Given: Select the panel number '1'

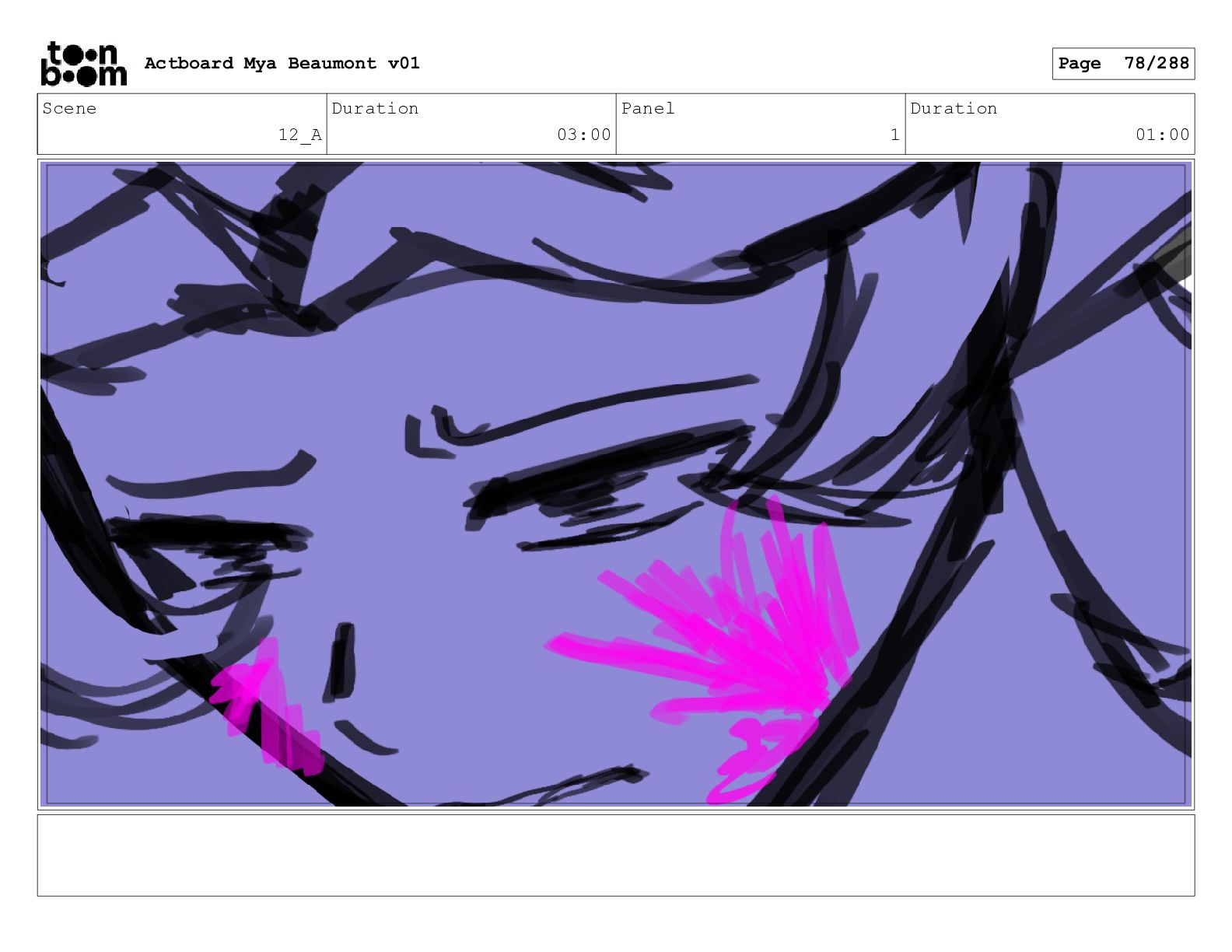Looking at the screenshot, I should pos(895,135).
